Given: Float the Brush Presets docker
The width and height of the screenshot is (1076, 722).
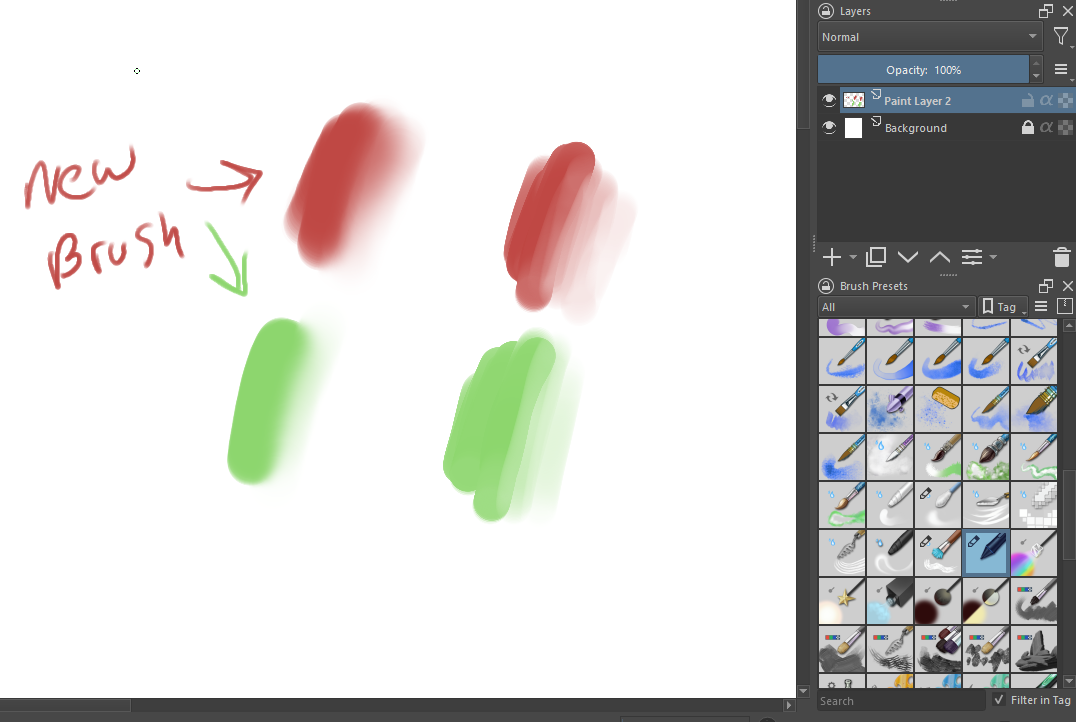Looking at the screenshot, I should tap(1046, 286).
